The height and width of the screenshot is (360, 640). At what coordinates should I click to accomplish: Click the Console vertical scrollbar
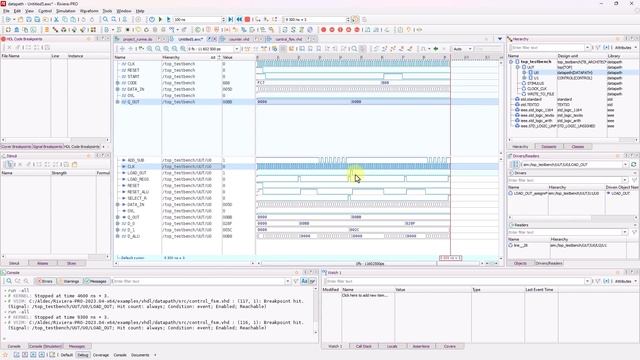[x=316, y=312]
